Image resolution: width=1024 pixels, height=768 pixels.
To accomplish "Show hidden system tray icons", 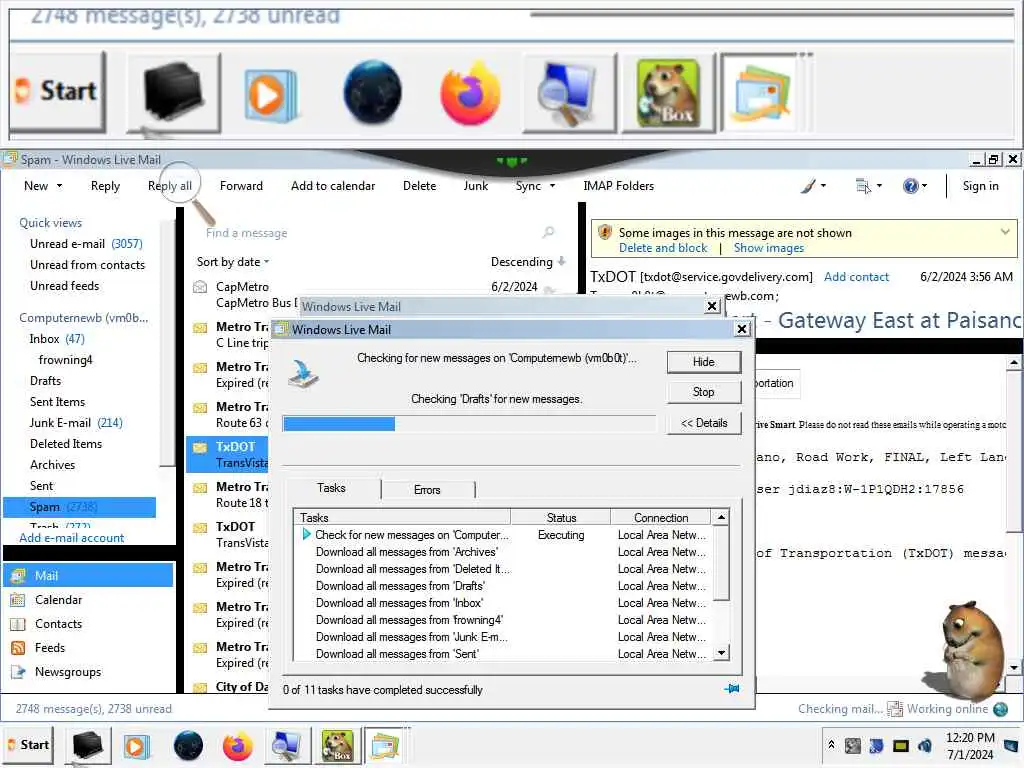I will 831,744.
